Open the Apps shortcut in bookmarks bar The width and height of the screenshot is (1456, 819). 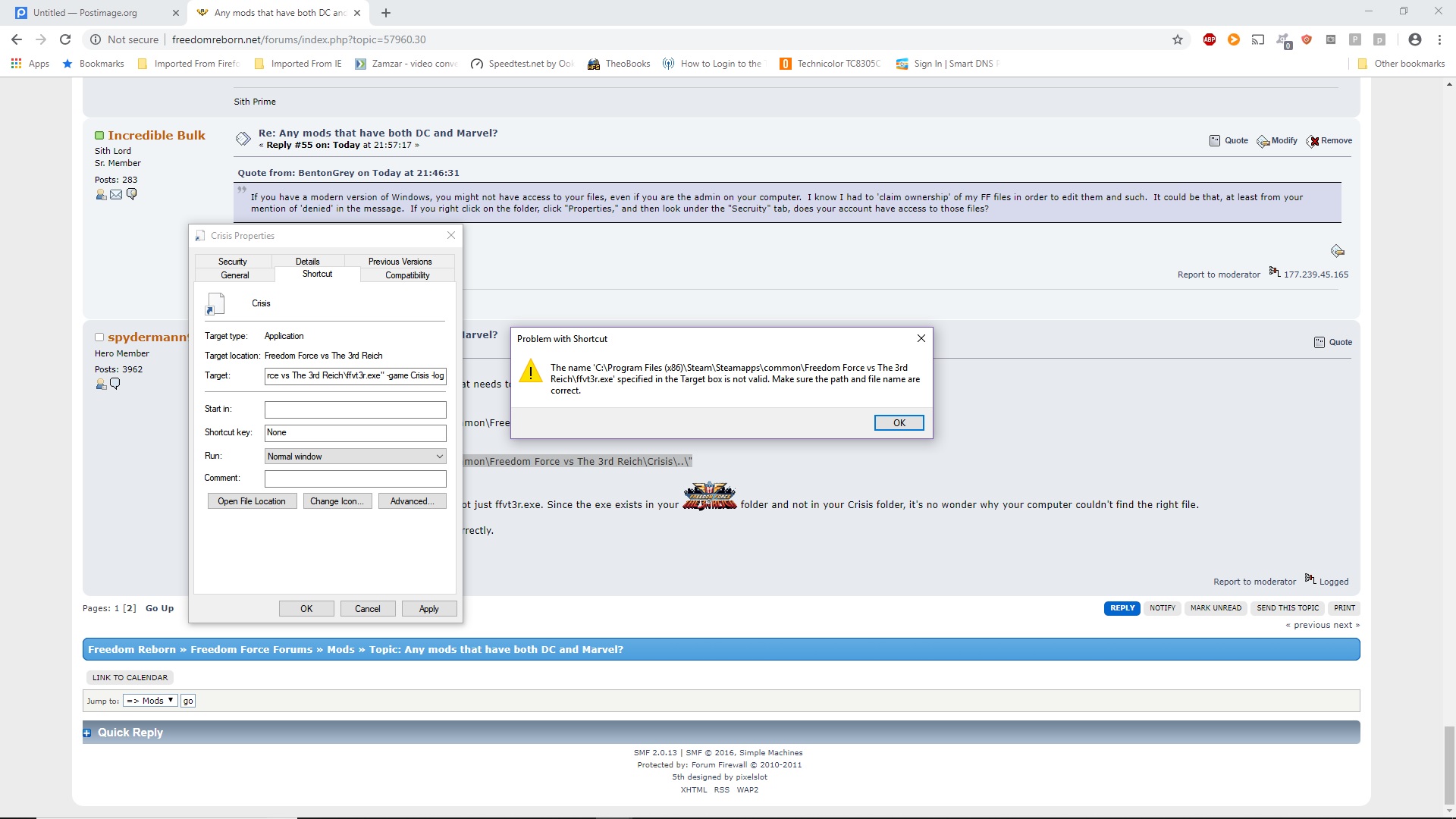pyautogui.click(x=30, y=64)
